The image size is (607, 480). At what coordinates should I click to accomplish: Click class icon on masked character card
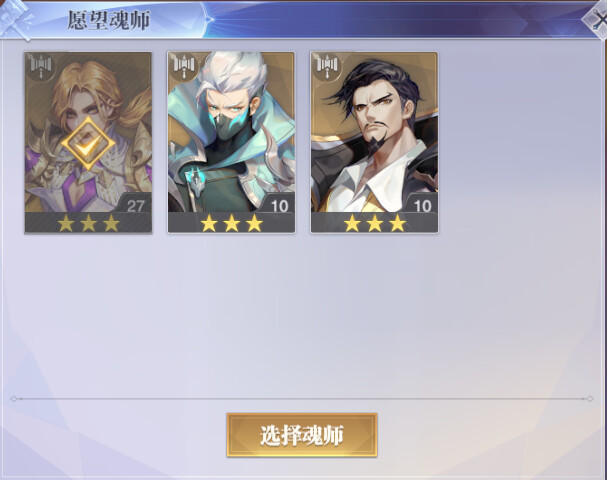tap(184, 67)
